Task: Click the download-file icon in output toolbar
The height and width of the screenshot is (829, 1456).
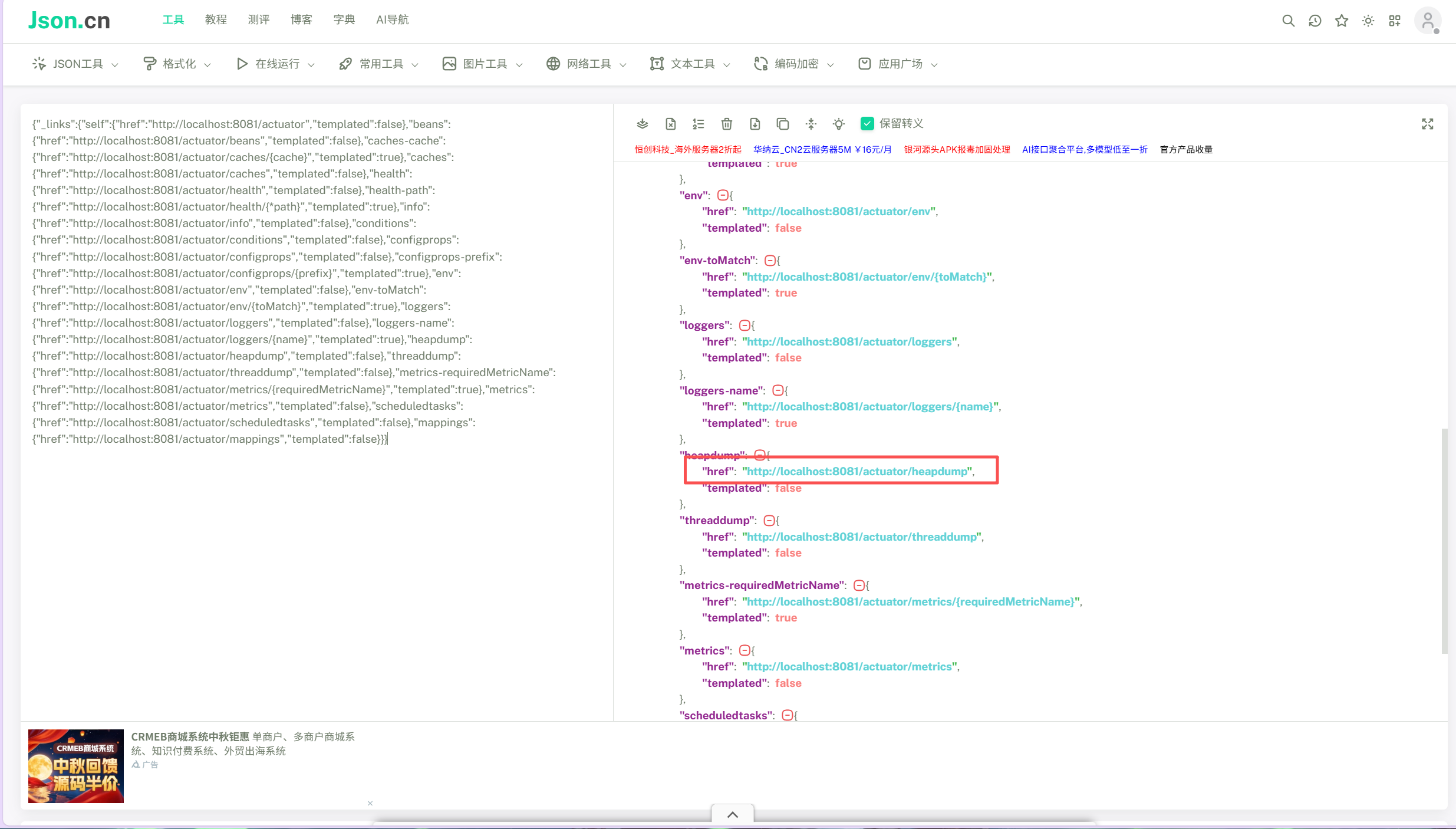Action: pyautogui.click(x=755, y=124)
